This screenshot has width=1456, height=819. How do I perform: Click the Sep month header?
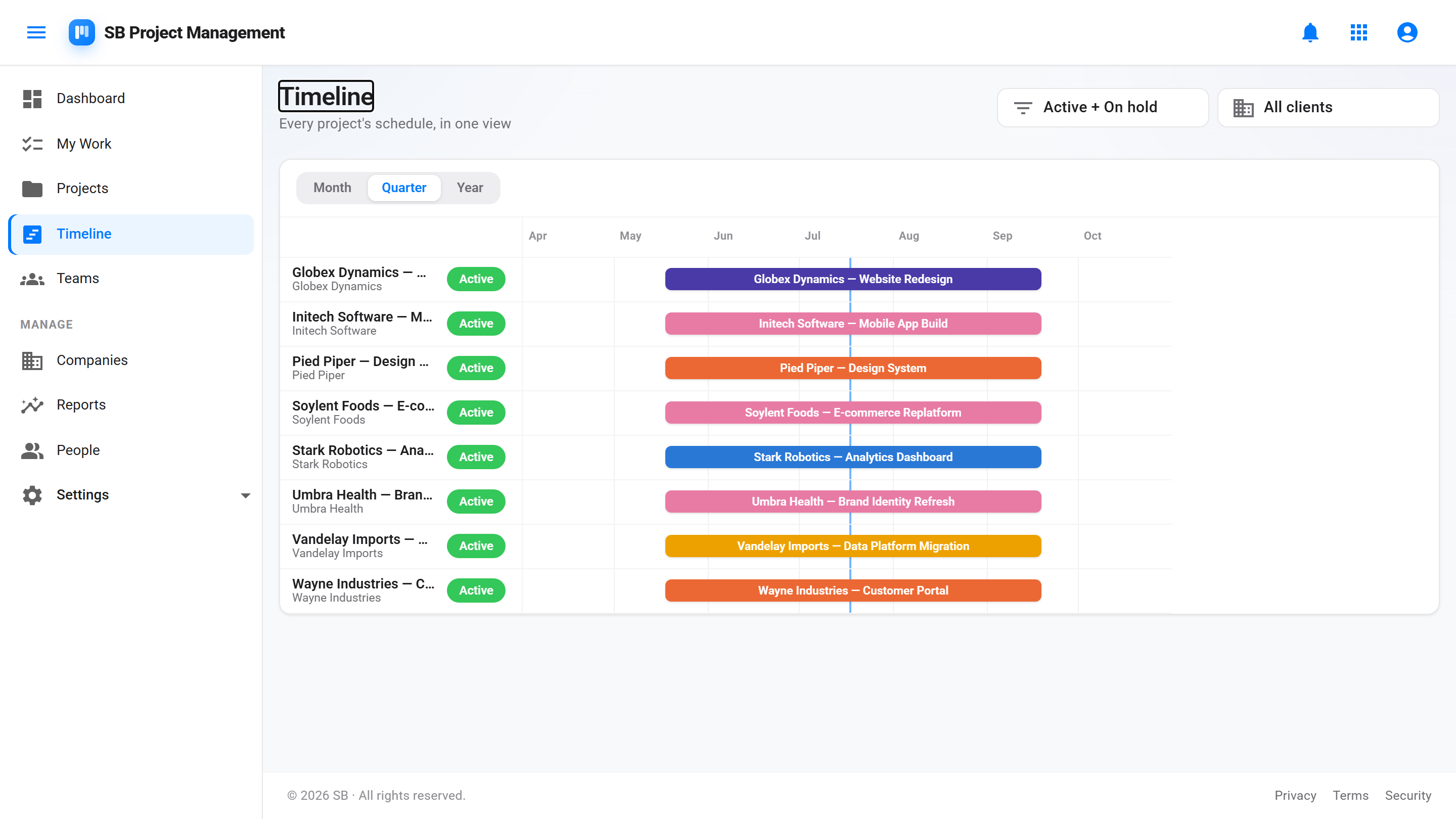pos(1002,236)
